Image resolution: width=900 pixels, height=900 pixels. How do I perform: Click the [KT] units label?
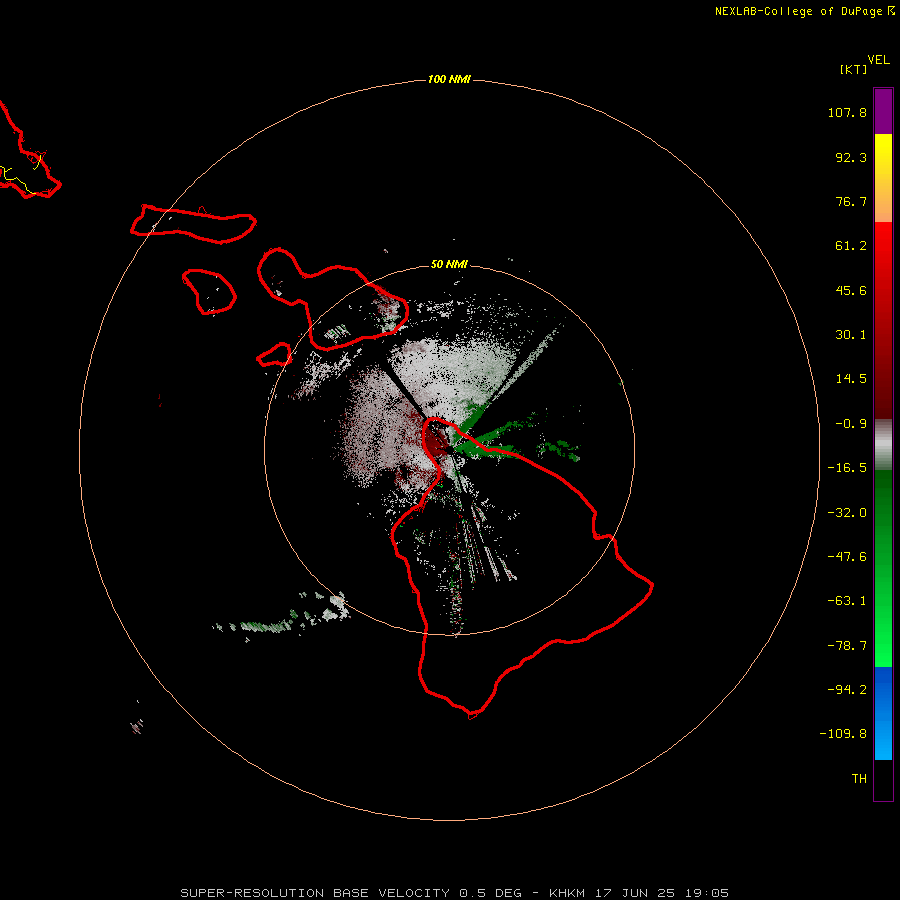coord(853,69)
